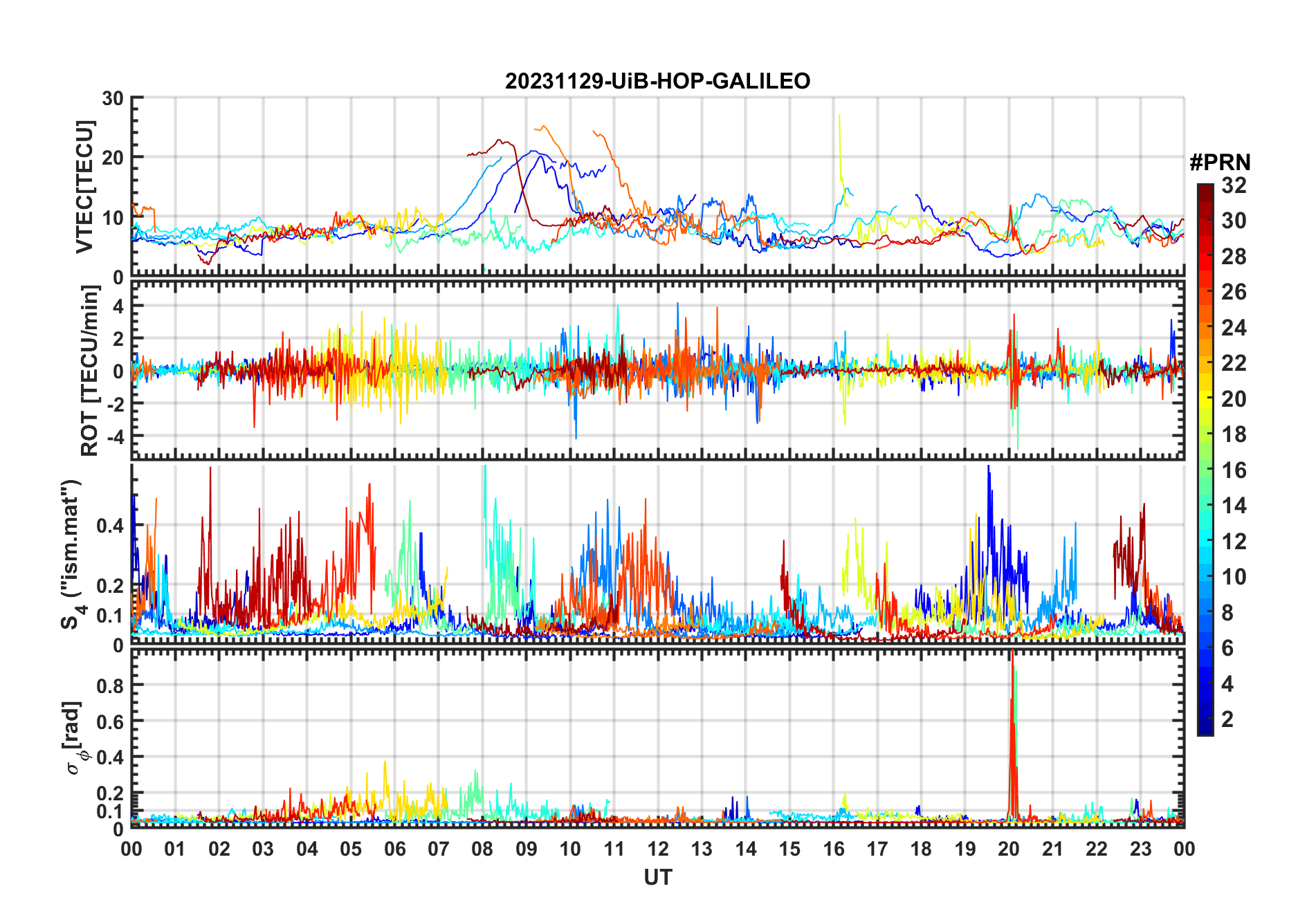Screen dimensions: 1316x920
Task: Select colorbar tick label 10
Action: tap(1234, 577)
